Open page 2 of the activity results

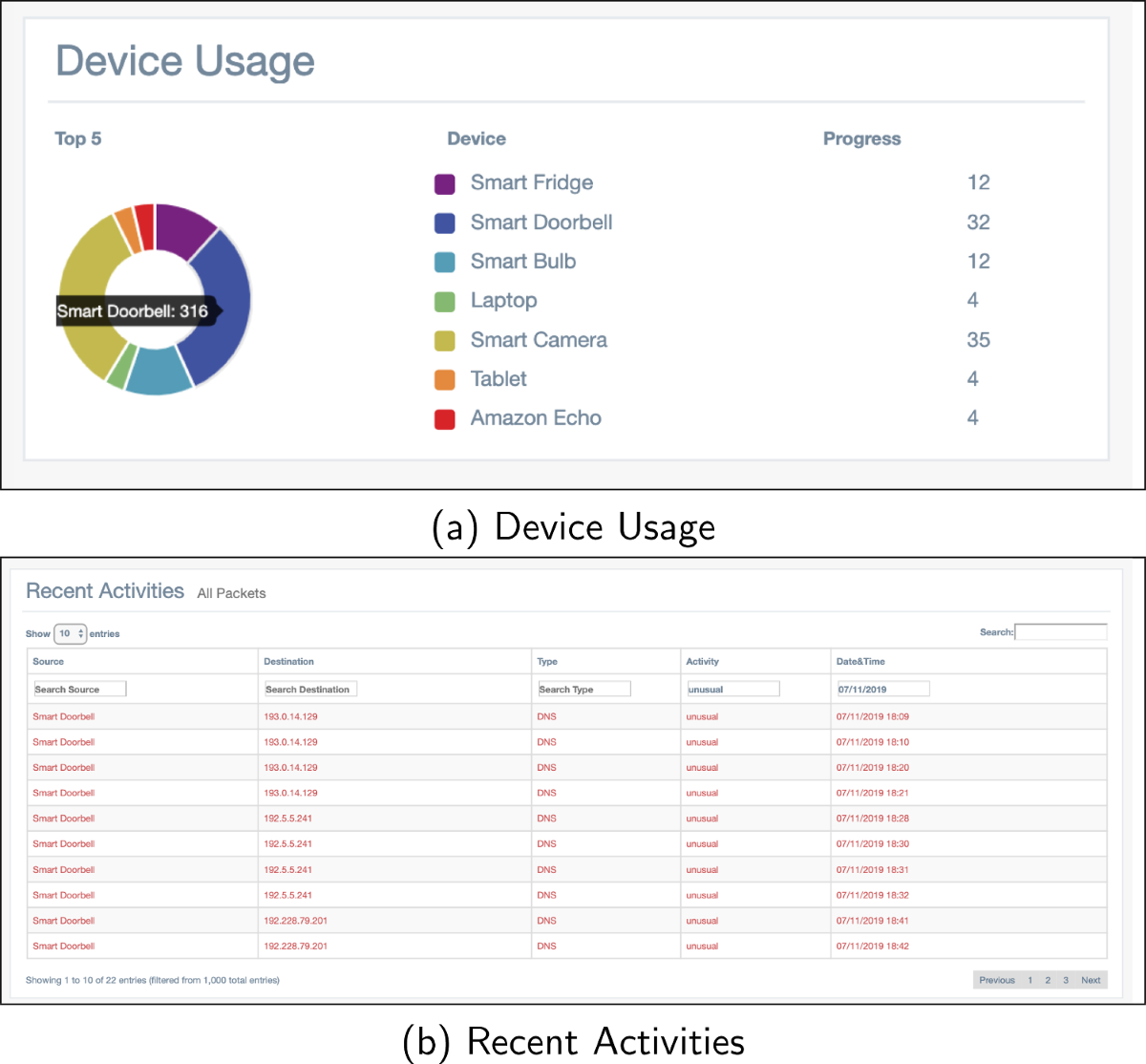click(x=1047, y=980)
